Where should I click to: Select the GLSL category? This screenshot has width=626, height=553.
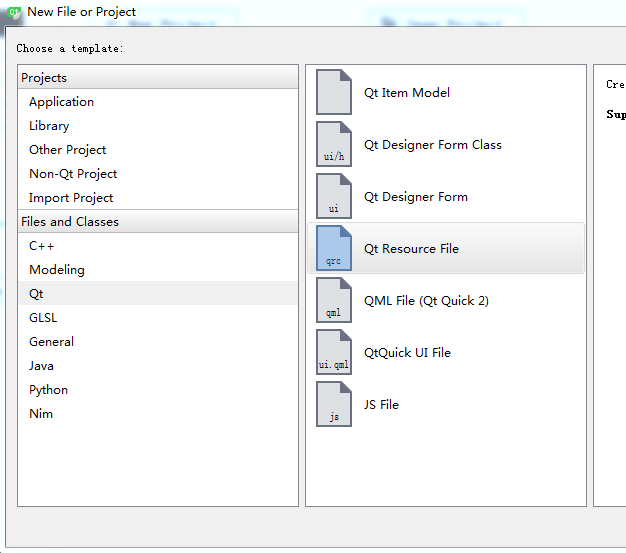pyautogui.click(x=158, y=318)
